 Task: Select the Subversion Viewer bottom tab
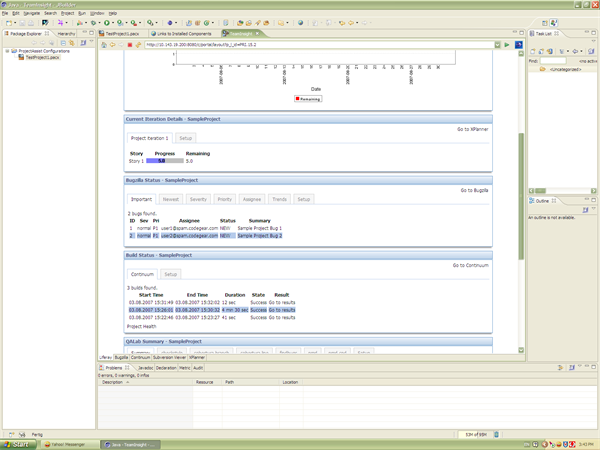point(169,357)
